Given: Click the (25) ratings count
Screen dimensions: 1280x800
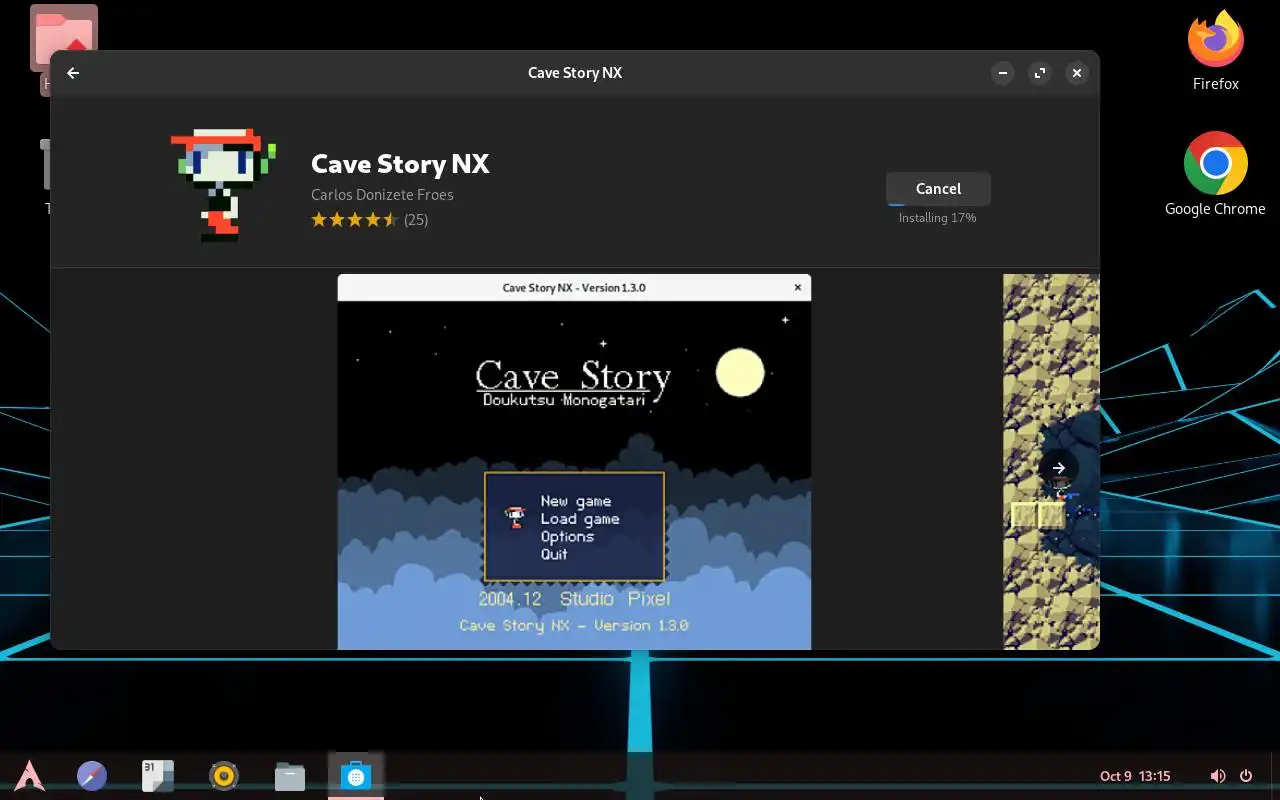Looking at the screenshot, I should coord(416,220).
